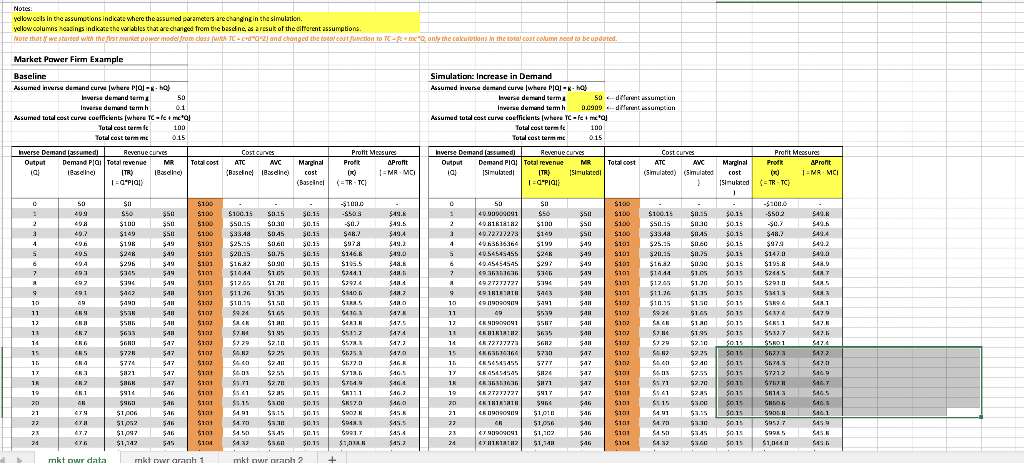Viewport: 1024px width, 463px height.
Task: Select the Baseline section heading cell
Action: 30,76
